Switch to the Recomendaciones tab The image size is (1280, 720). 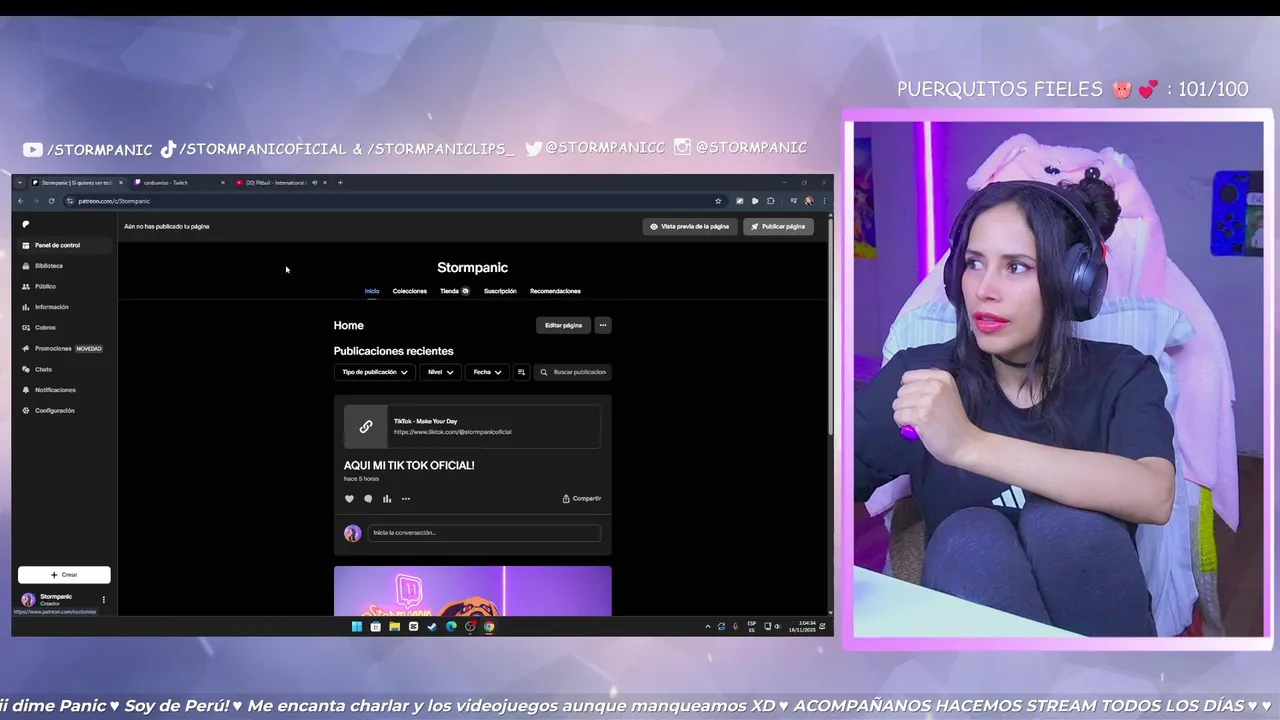555,291
